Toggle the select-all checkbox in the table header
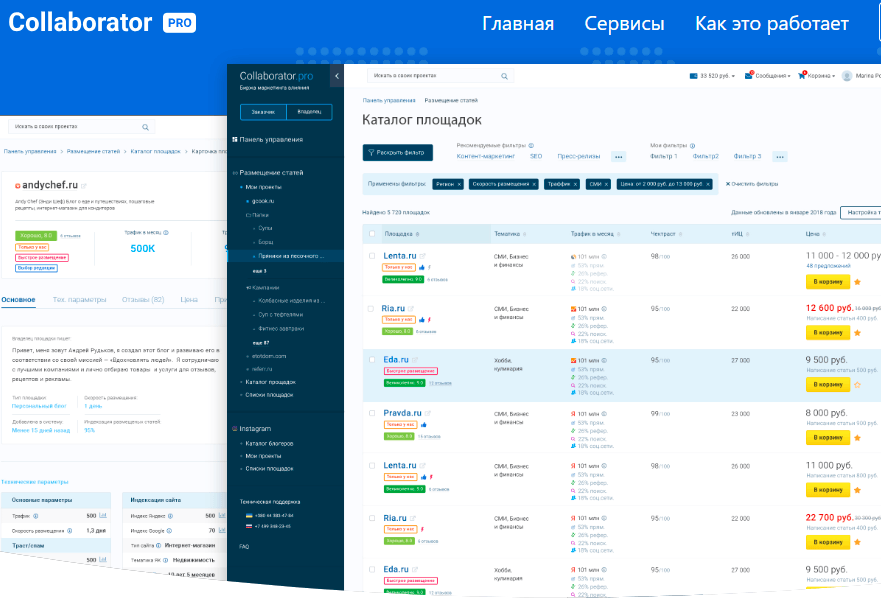 click(371, 234)
